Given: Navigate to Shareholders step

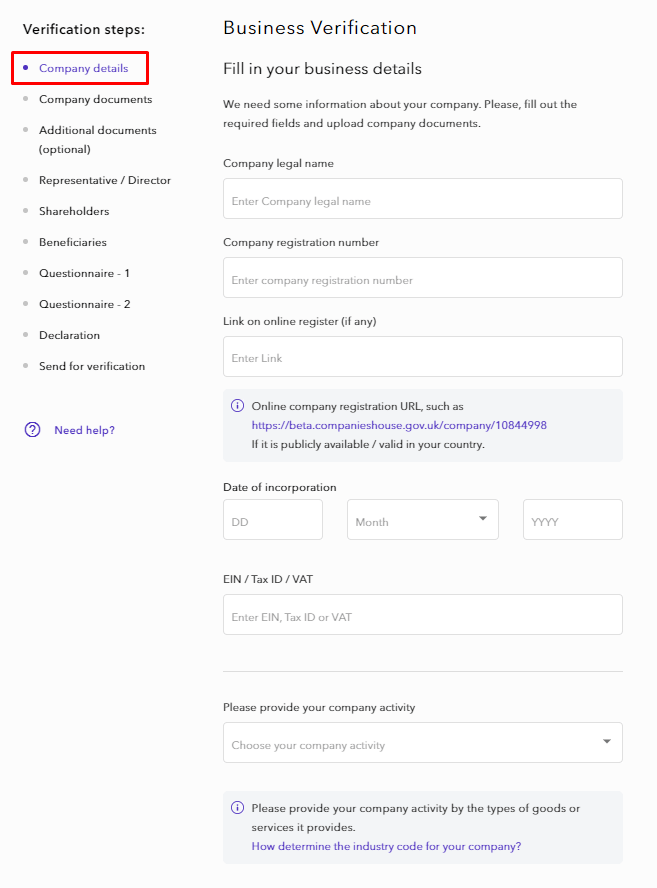Looking at the screenshot, I should [74, 211].
